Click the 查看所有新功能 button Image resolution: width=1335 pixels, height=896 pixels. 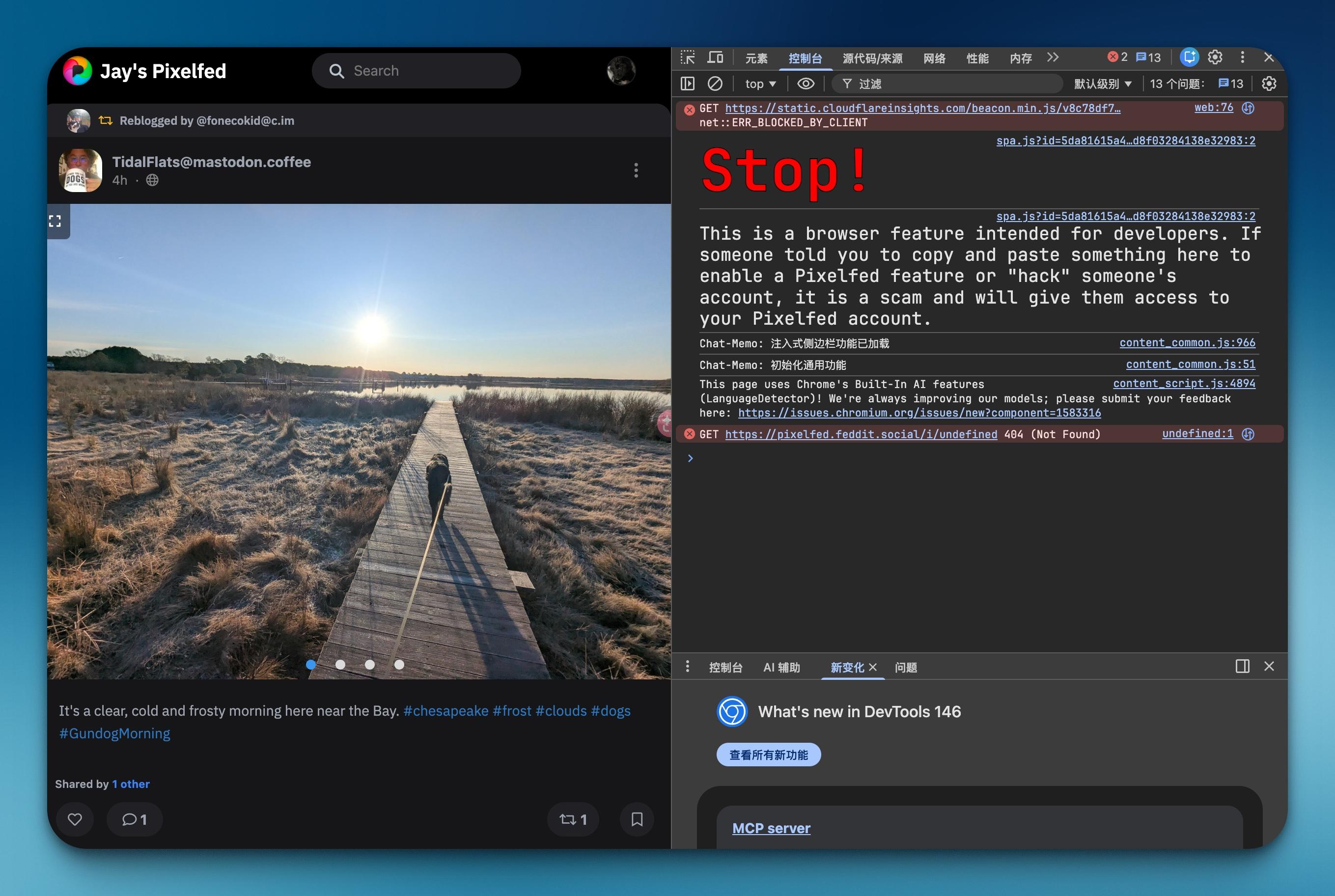click(x=768, y=755)
